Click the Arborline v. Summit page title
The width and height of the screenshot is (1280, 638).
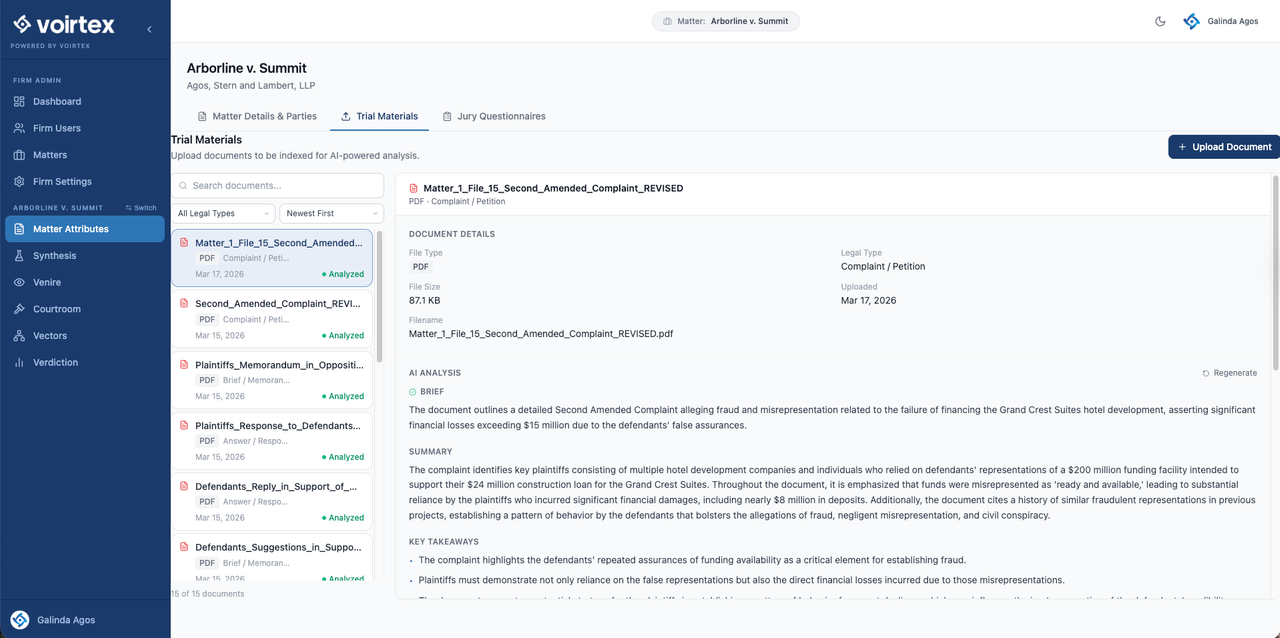[247, 68]
